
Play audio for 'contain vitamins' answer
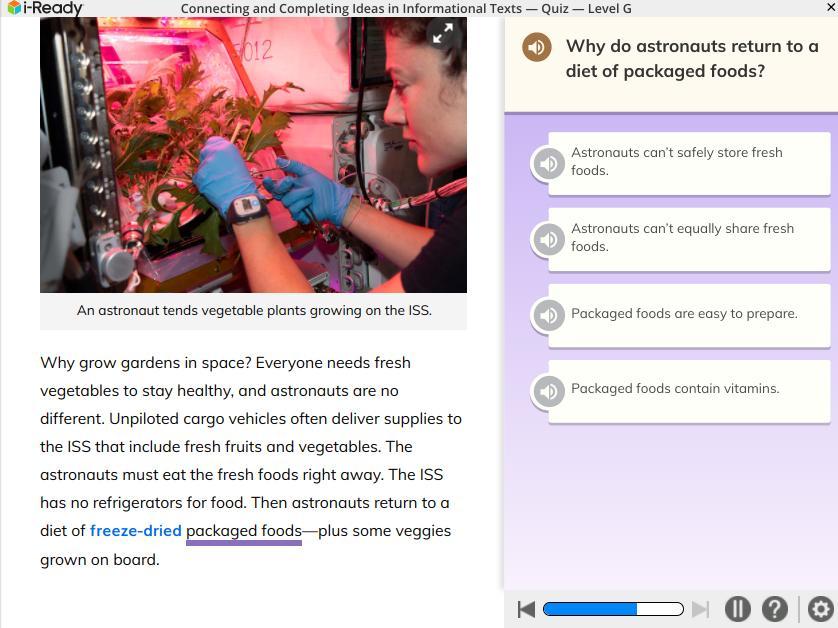[548, 391]
